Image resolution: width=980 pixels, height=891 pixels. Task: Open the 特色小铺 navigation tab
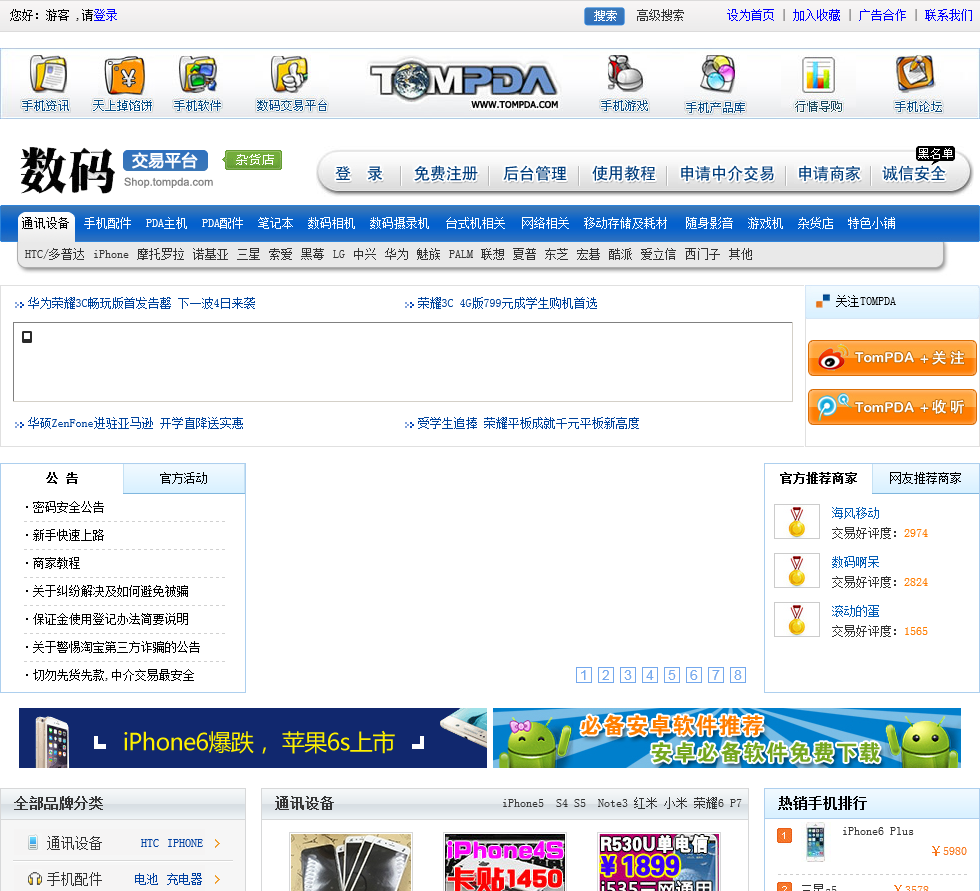(871, 224)
